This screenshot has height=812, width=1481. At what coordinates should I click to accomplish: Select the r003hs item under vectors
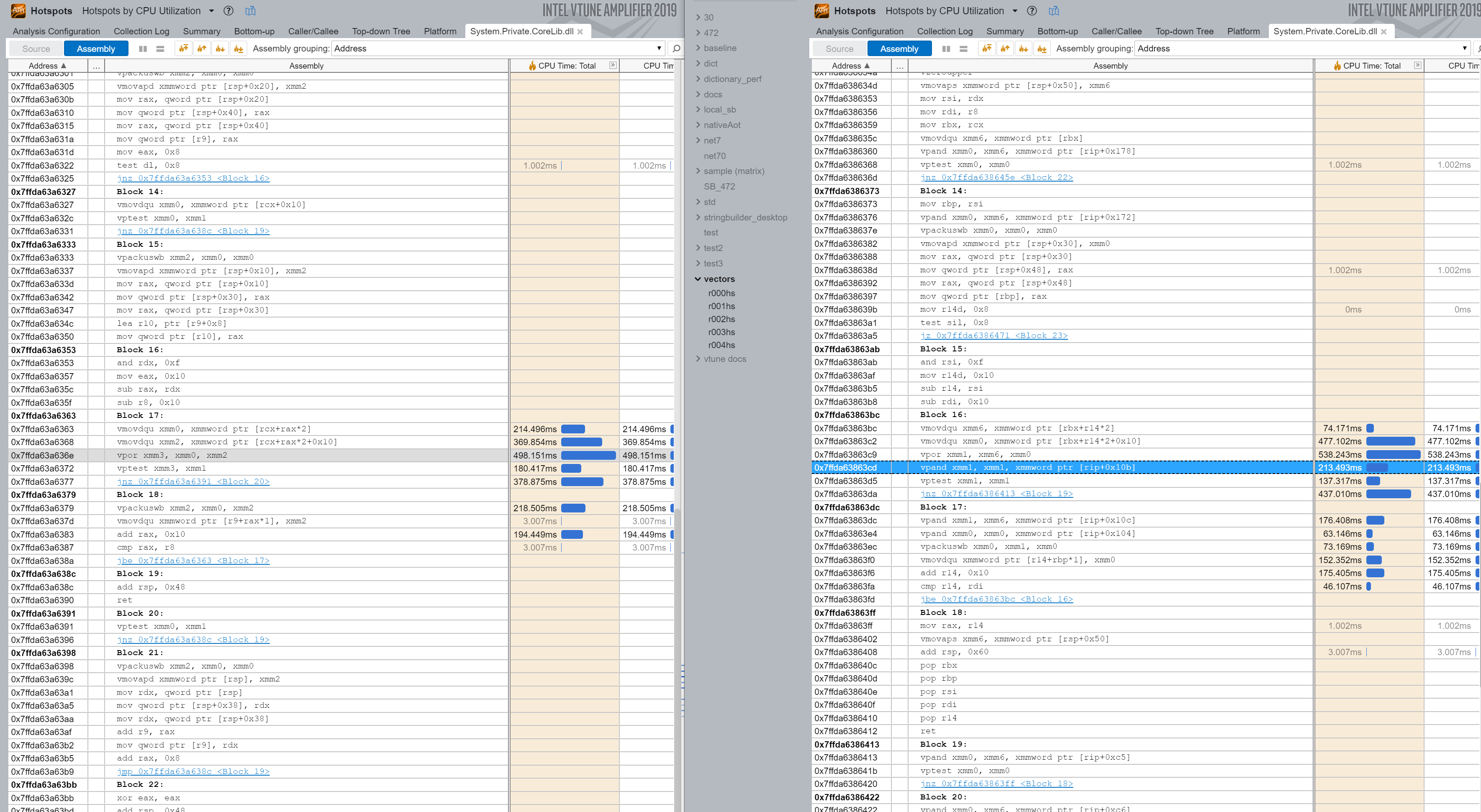tap(721, 332)
